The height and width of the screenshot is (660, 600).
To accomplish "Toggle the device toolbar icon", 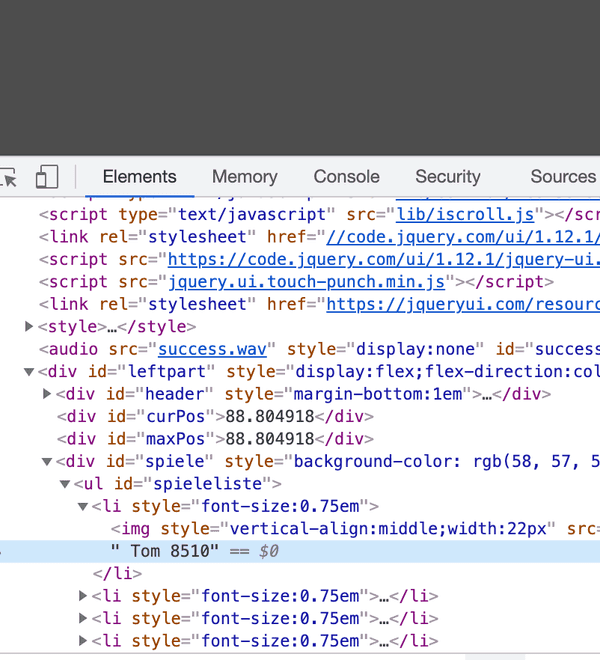I will pyautogui.click(x=46, y=178).
